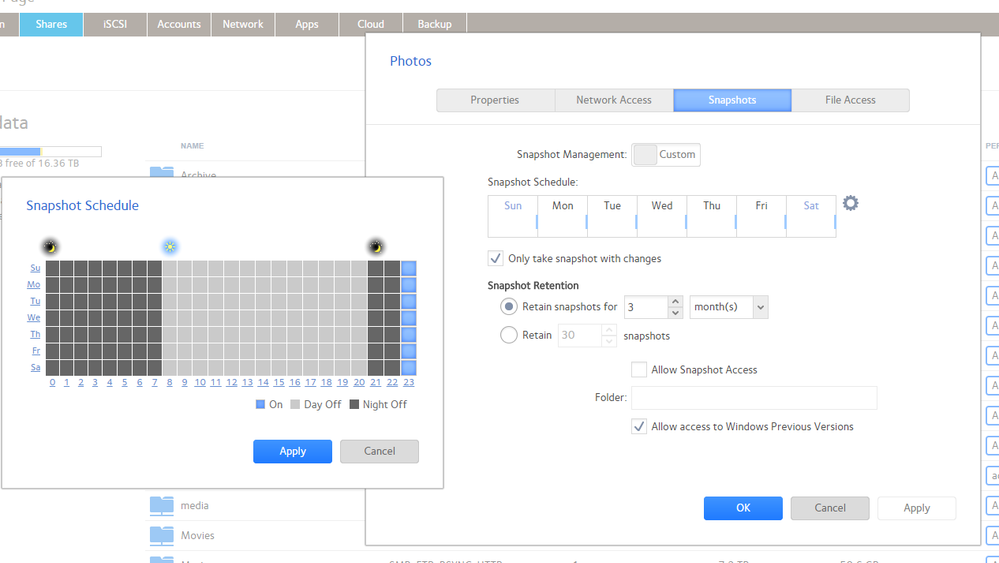Viewport: 999px width, 563px height.
Task: Click the moon icon above hour 21
Action: pyautogui.click(x=376, y=246)
